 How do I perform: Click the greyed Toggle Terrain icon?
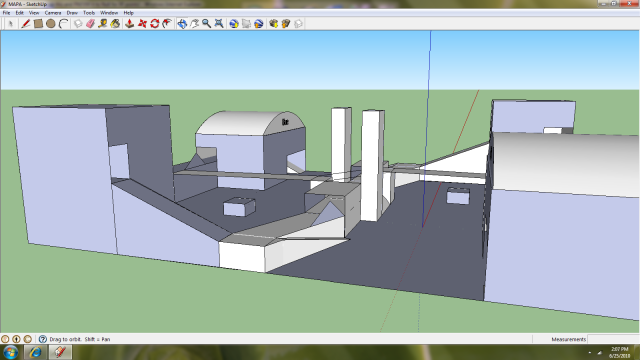pyautogui.click(x=246, y=24)
